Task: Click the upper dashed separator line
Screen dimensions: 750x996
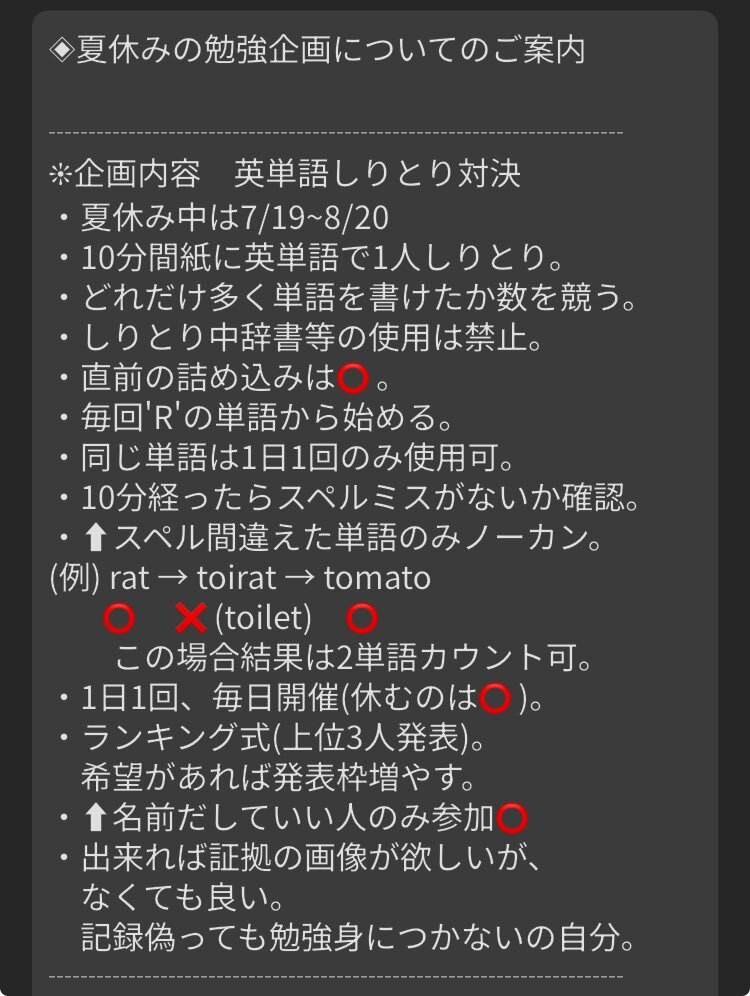Action: tap(336, 133)
